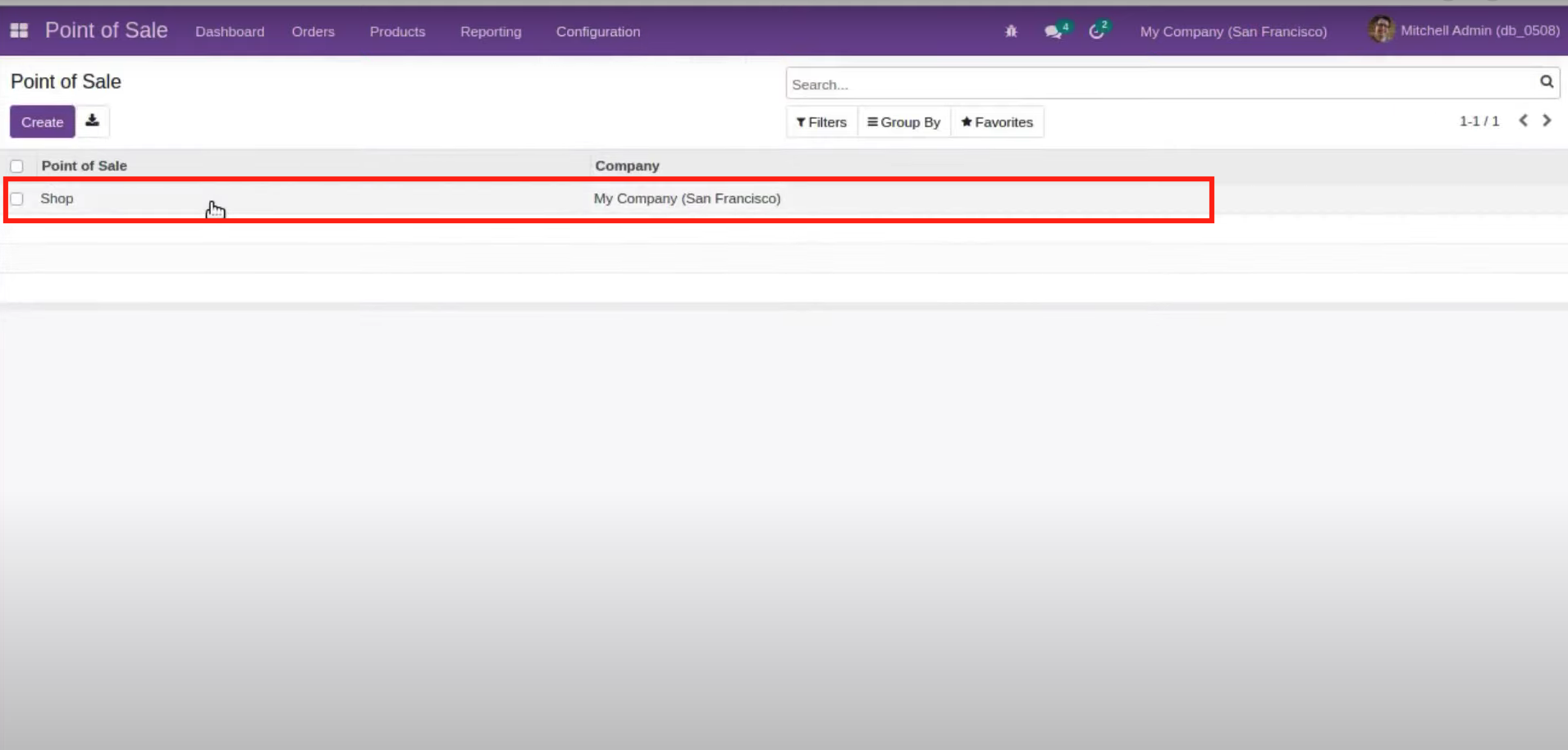1568x750 pixels.
Task: Expand the Favorites dropdown
Action: point(997,122)
